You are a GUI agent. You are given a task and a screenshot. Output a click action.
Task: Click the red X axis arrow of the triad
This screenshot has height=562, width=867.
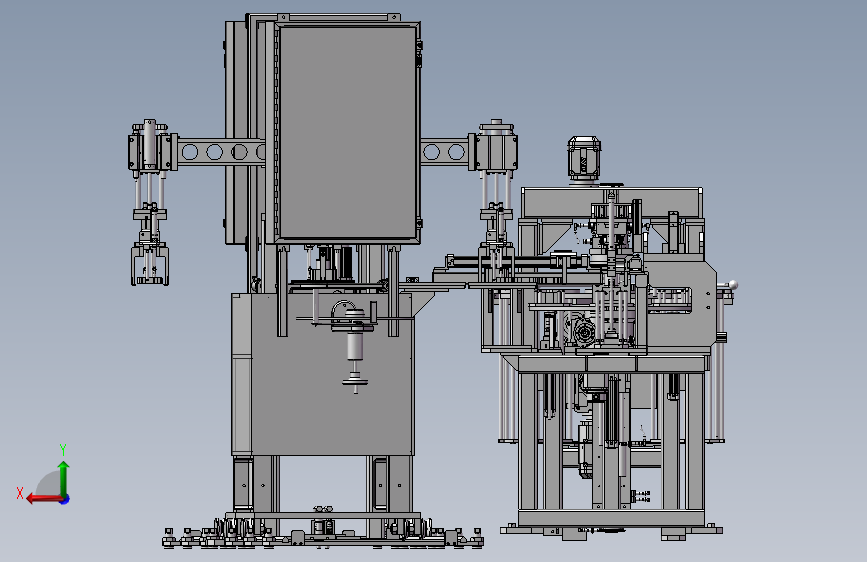(x=44, y=499)
